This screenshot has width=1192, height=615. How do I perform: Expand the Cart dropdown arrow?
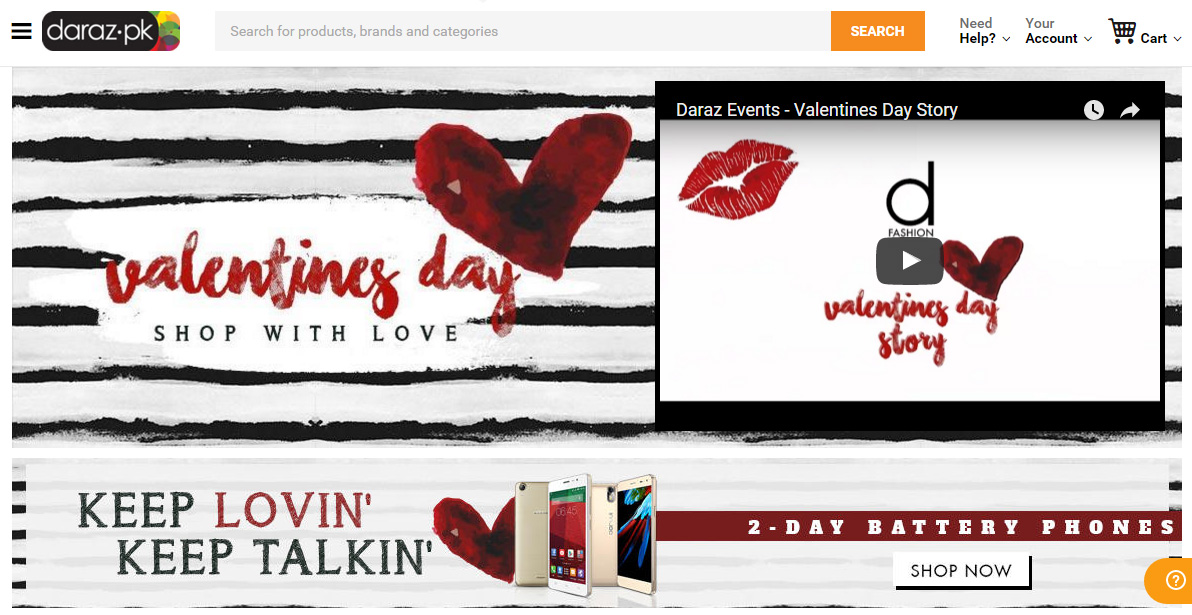click(1178, 39)
